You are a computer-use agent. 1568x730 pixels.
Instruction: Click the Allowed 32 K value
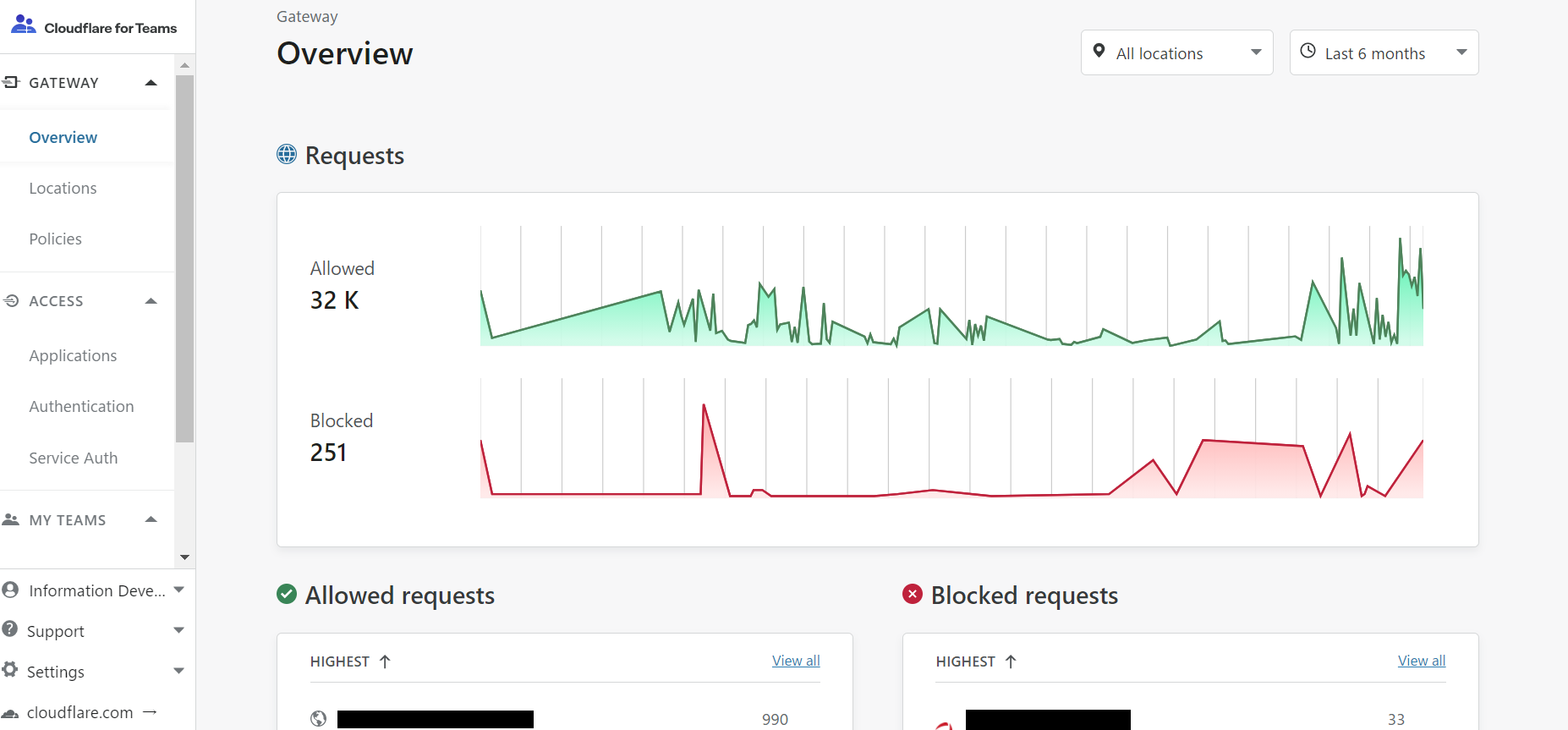[334, 300]
